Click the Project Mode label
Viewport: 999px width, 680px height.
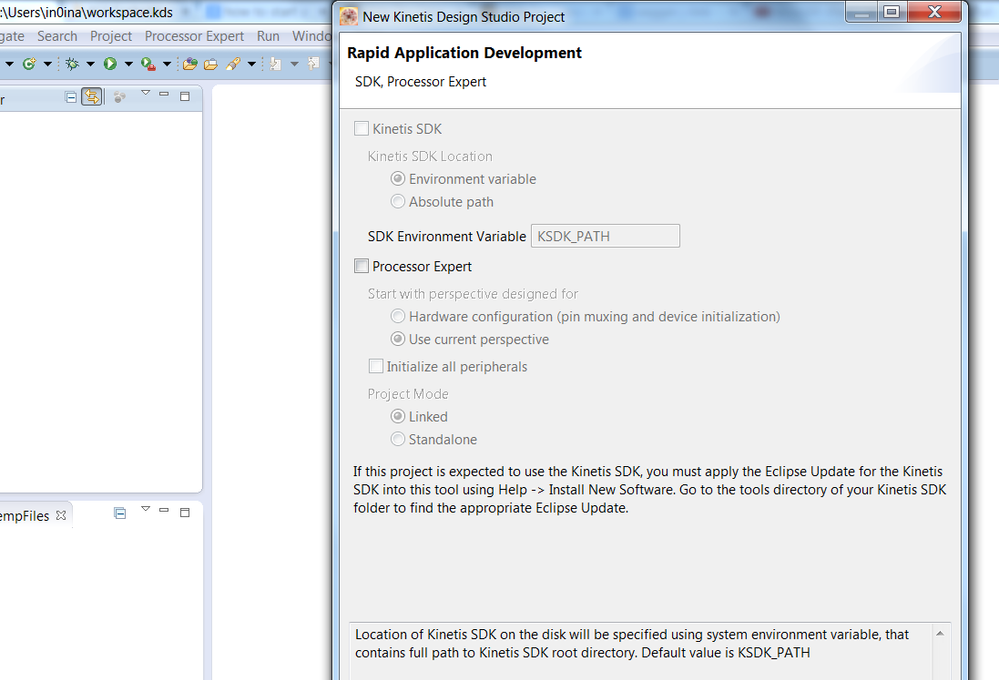408,394
